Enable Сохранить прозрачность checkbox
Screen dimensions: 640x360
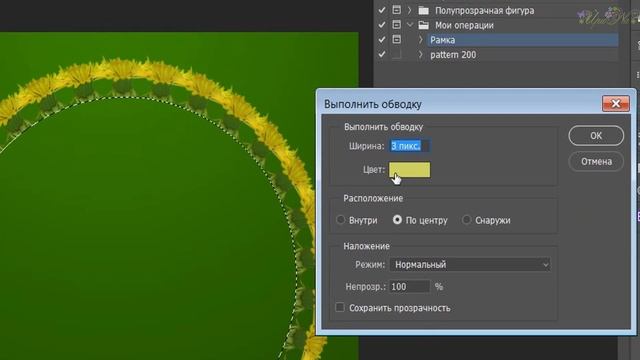pyautogui.click(x=340, y=307)
